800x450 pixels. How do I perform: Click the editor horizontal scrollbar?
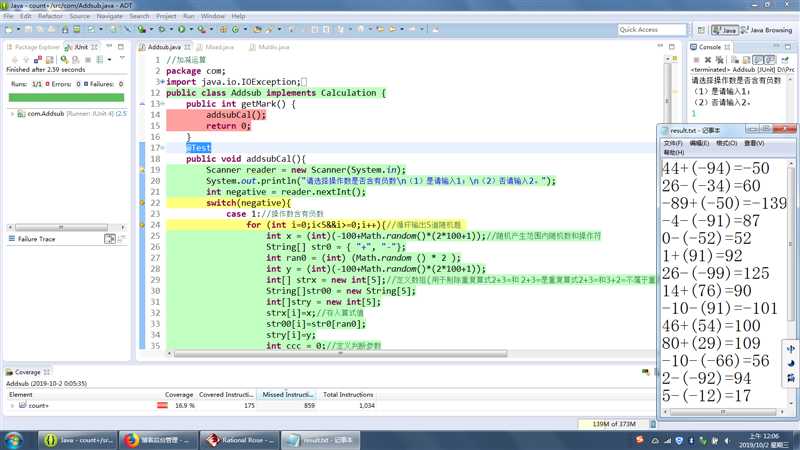340,353
